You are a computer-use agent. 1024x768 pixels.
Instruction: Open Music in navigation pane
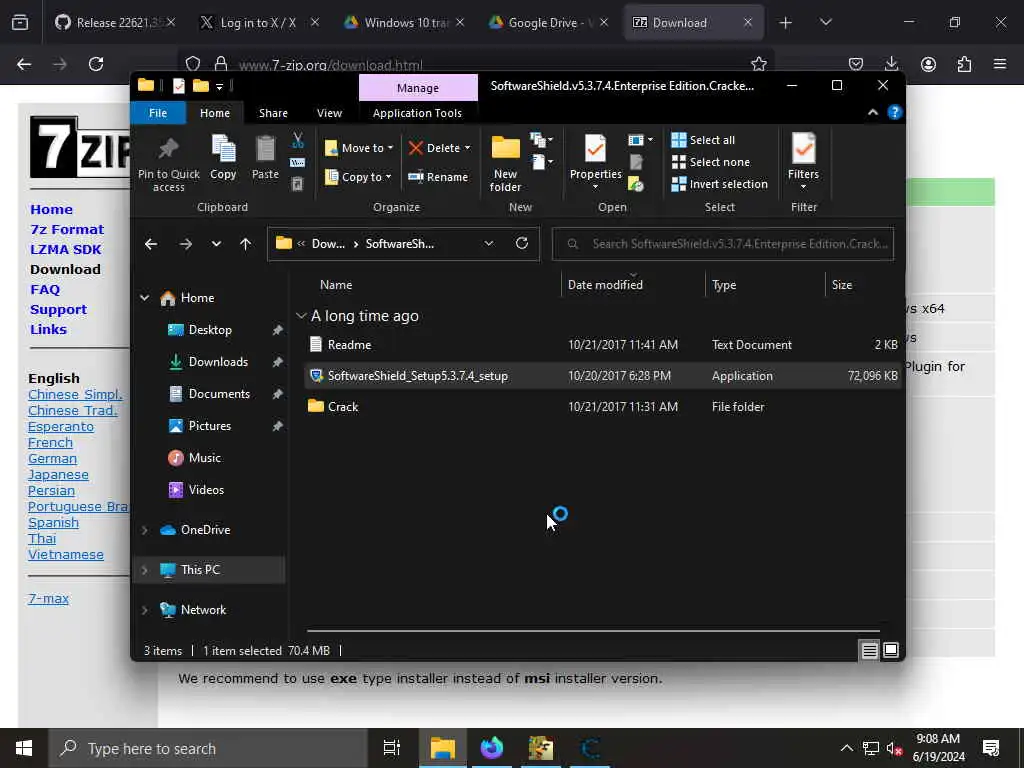pyautogui.click(x=204, y=458)
